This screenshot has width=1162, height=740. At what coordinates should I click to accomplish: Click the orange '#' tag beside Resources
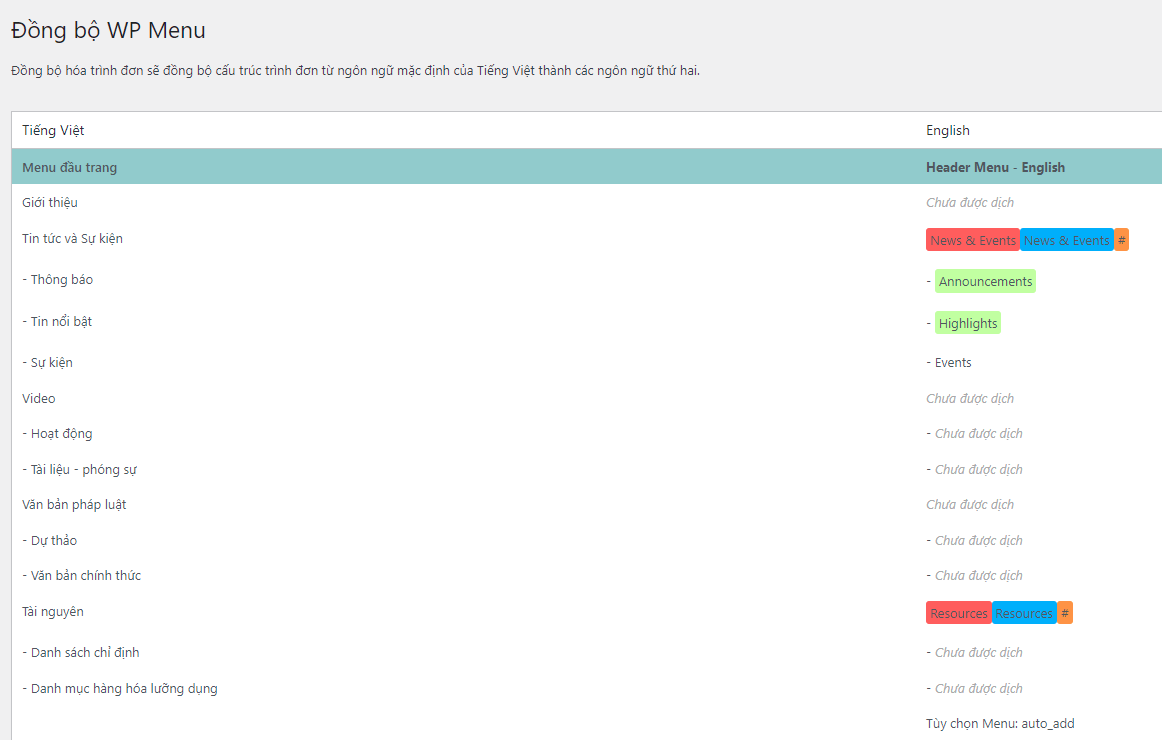coord(1065,613)
